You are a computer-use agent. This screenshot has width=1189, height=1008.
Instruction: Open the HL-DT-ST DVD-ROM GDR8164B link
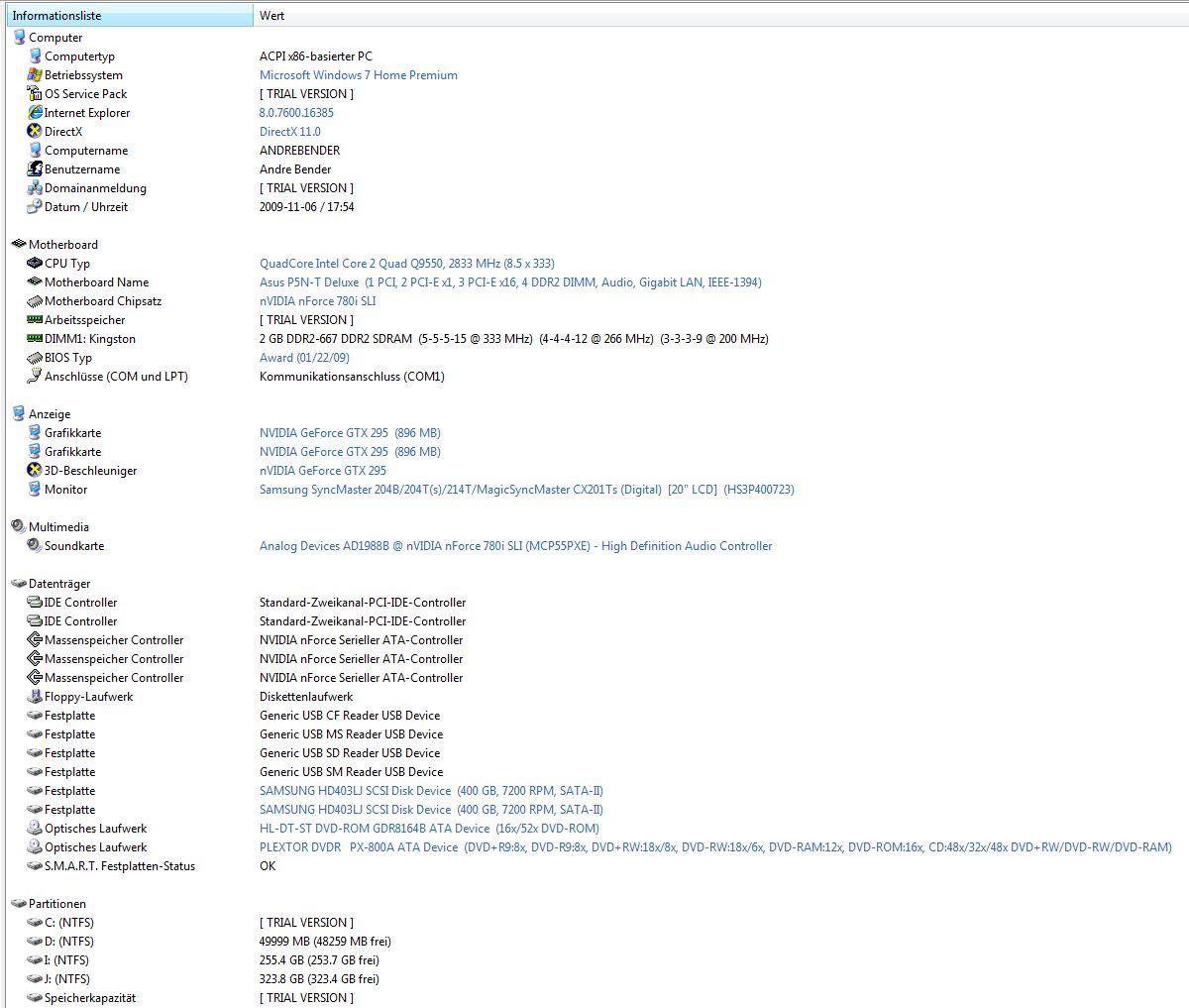(x=429, y=829)
